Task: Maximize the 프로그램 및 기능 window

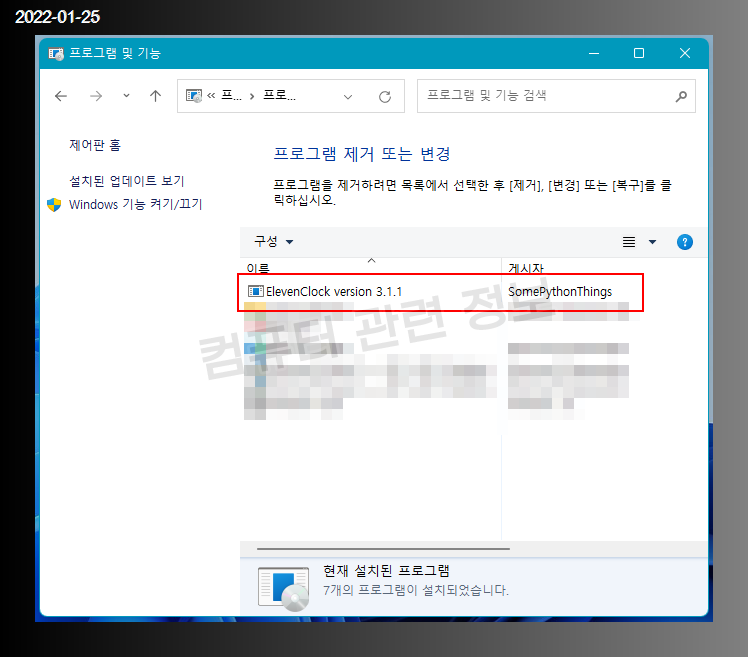Action: (639, 53)
